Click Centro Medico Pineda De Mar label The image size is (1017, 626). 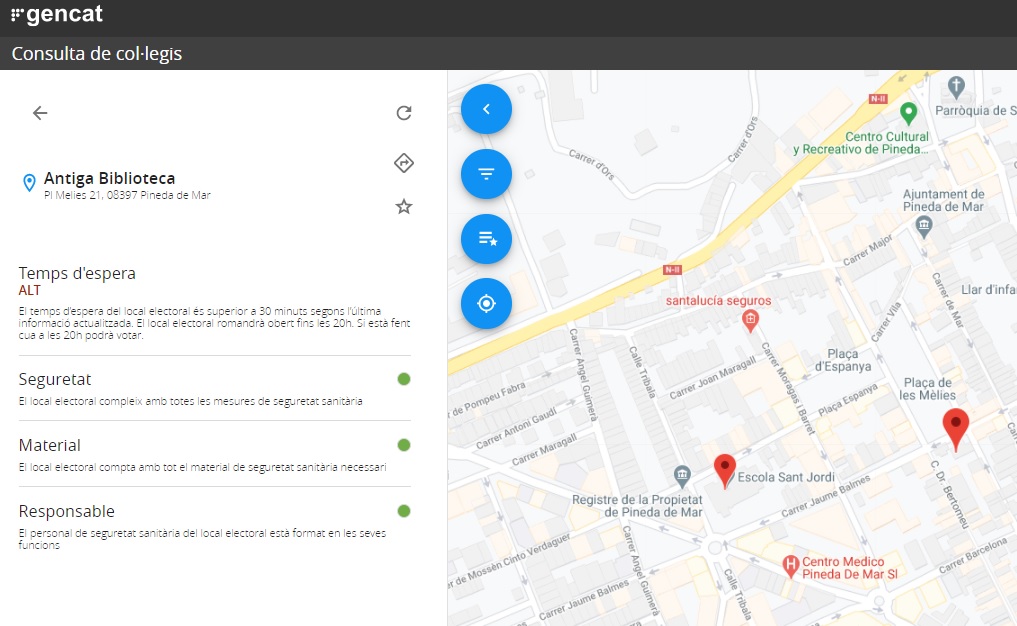tap(850, 568)
